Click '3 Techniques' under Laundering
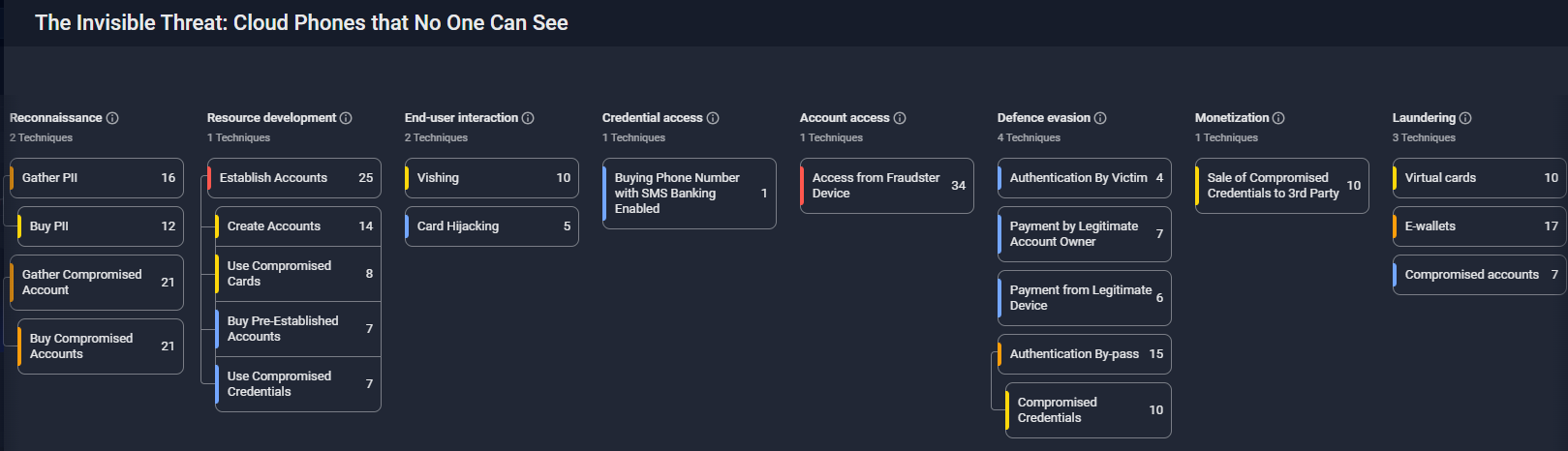This screenshot has height=451, width=1568. tap(1424, 137)
